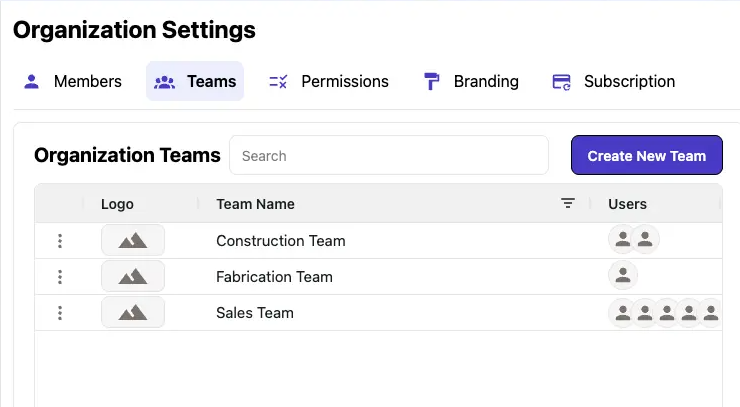740x407 pixels.
Task: Sort by the Team Name column header
Action: tap(255, 204)
